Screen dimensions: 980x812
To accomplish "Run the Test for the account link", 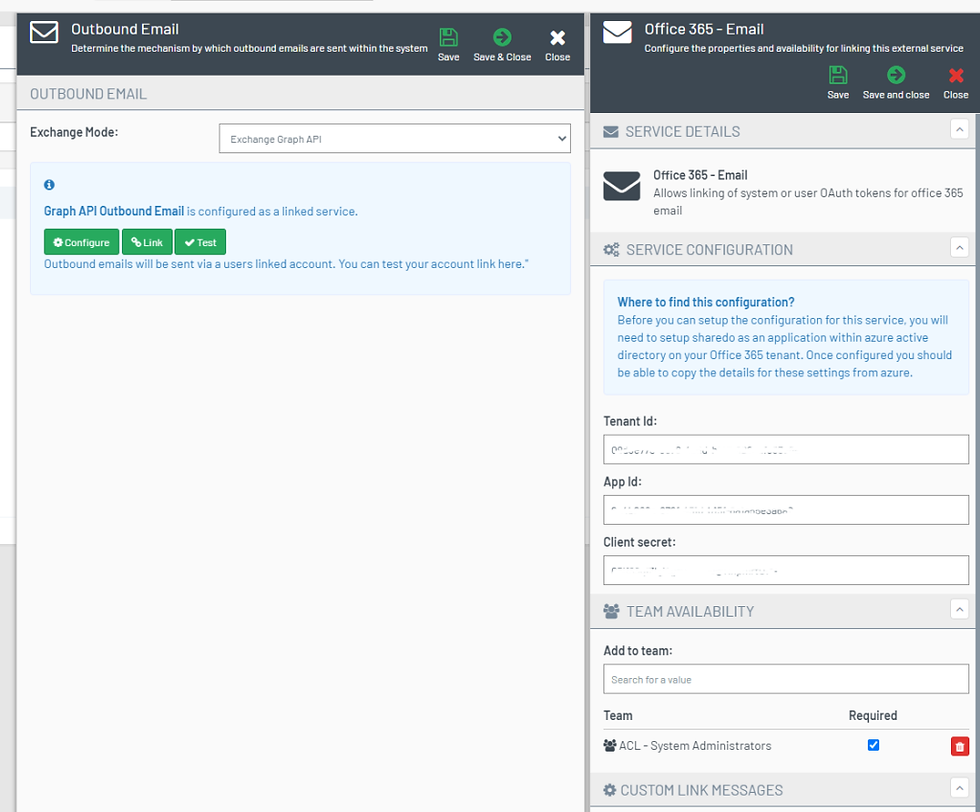I will click(x=200, y=241).
